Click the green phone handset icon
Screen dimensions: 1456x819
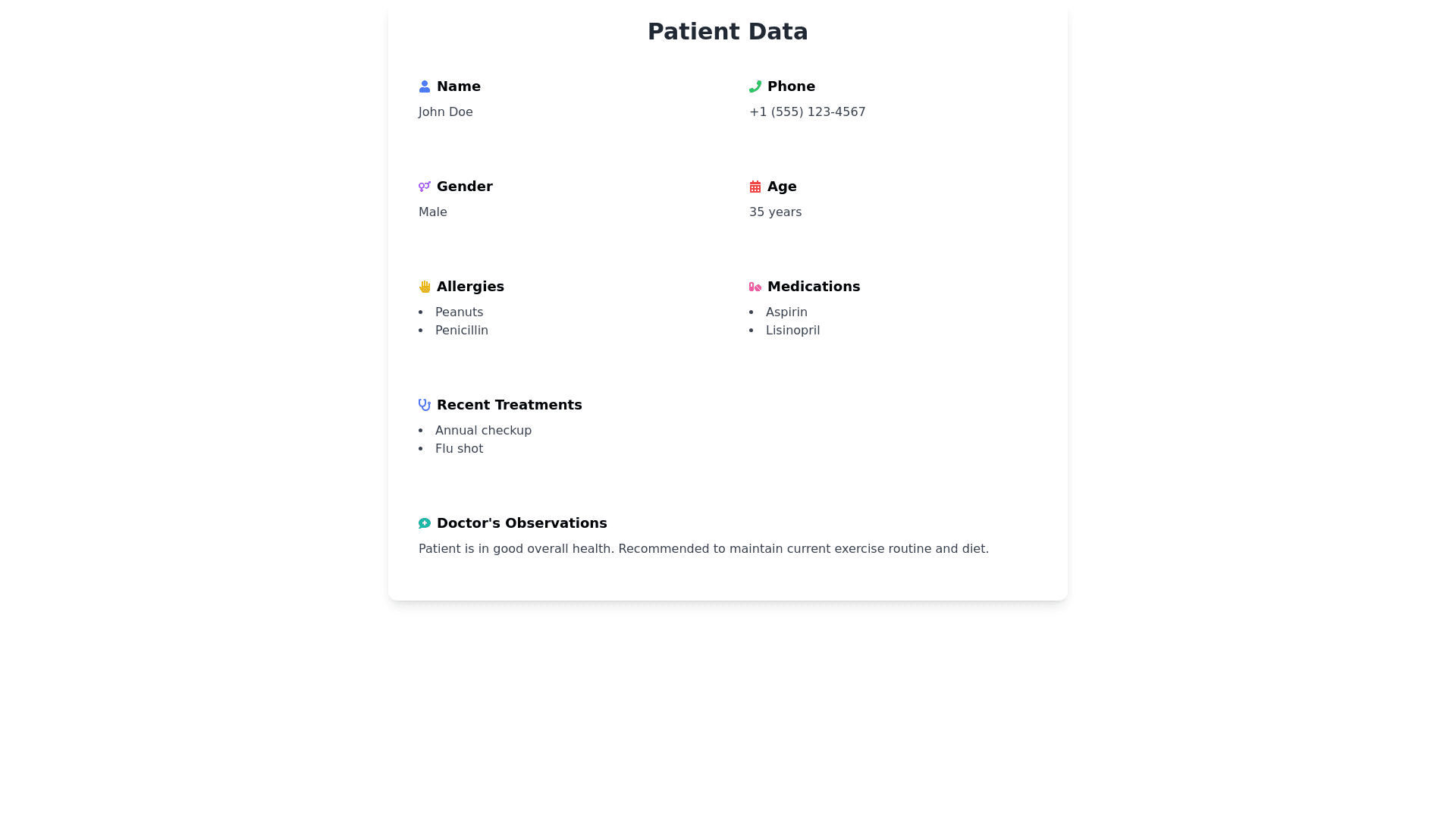pyautogui.click(x=755, y=86)
